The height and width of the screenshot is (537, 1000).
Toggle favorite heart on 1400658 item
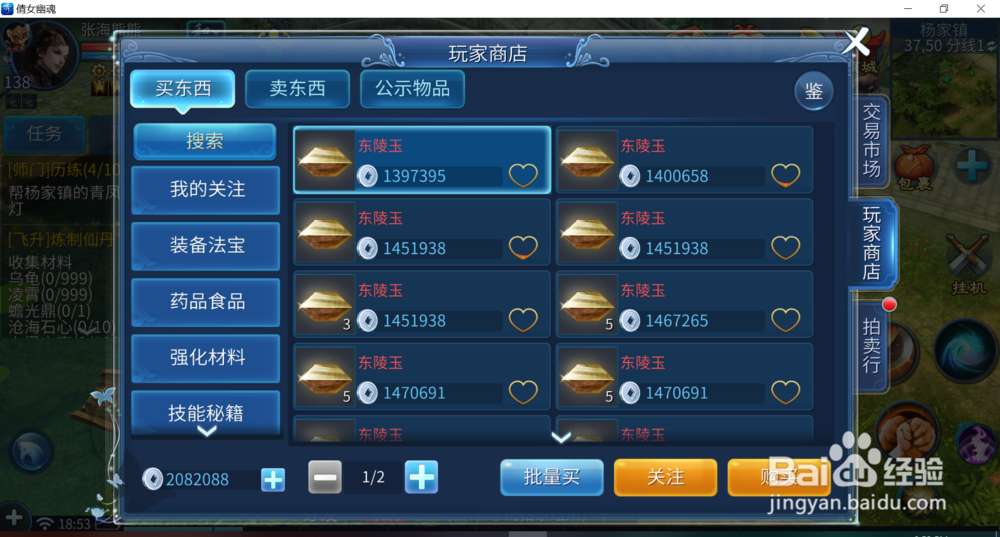pos(786,175)
